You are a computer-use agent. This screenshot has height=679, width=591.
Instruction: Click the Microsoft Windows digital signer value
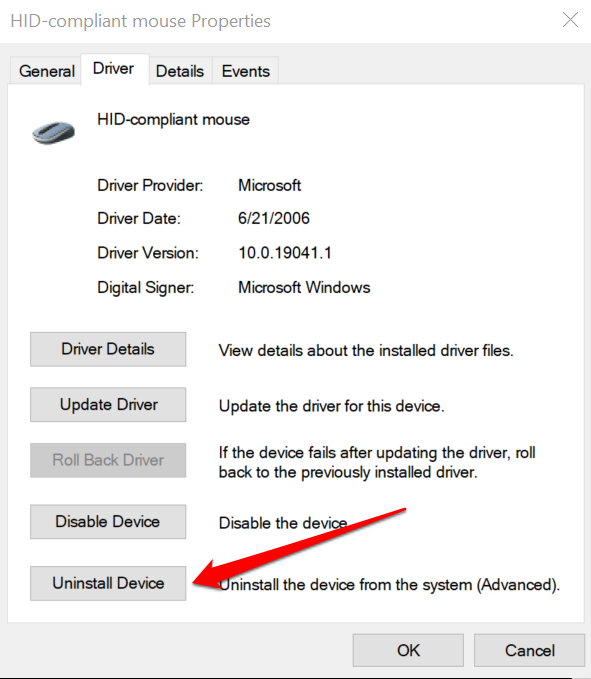click(x=304, y=287)
